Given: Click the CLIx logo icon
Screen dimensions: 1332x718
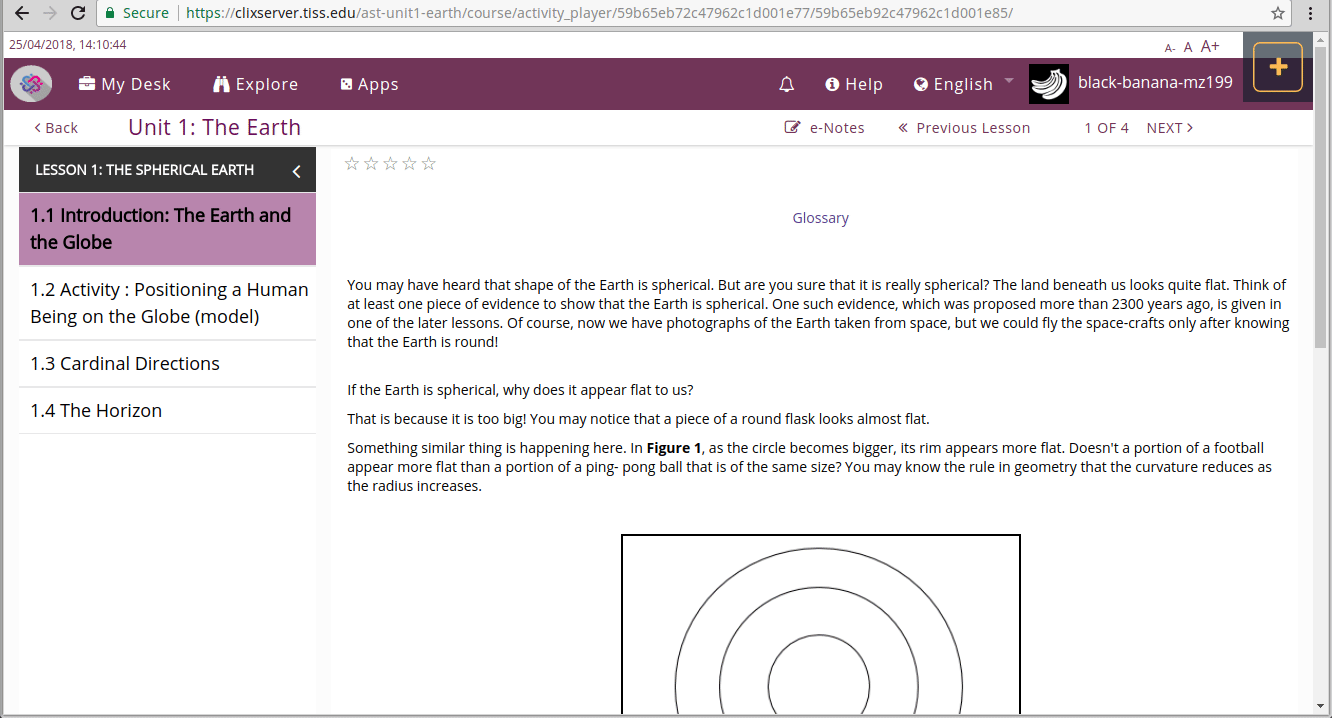Looking at the screenshot, I should pos(32,84).
